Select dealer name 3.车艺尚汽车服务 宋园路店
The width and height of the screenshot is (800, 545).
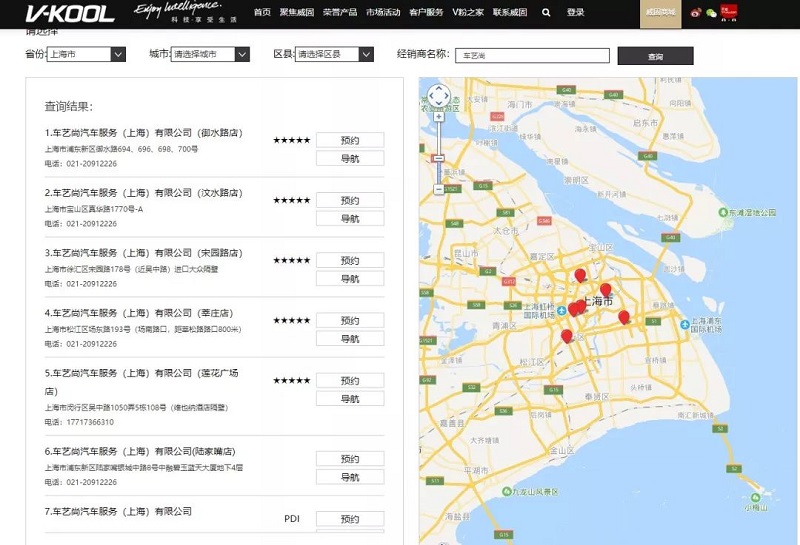(143, 253)
